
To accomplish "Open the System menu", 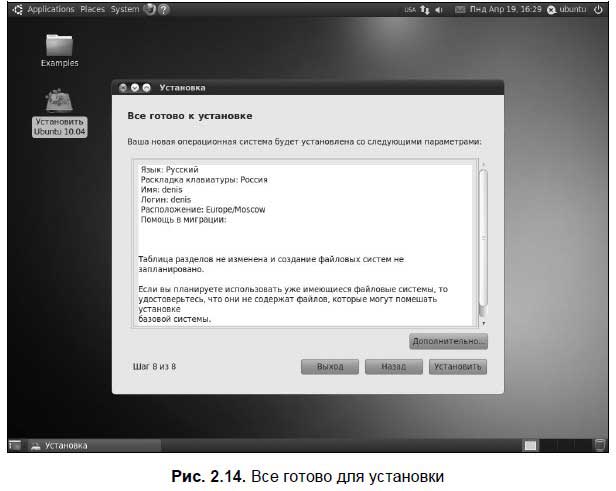I will (x=125, y=9).
